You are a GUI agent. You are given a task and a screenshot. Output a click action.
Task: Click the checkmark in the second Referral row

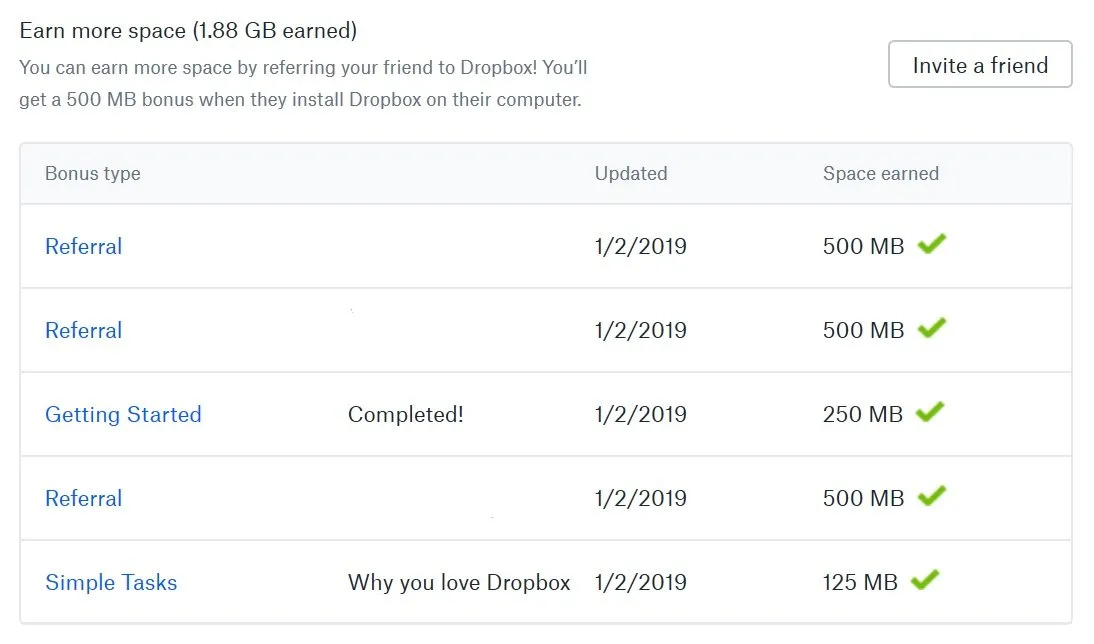coord(931,328)
